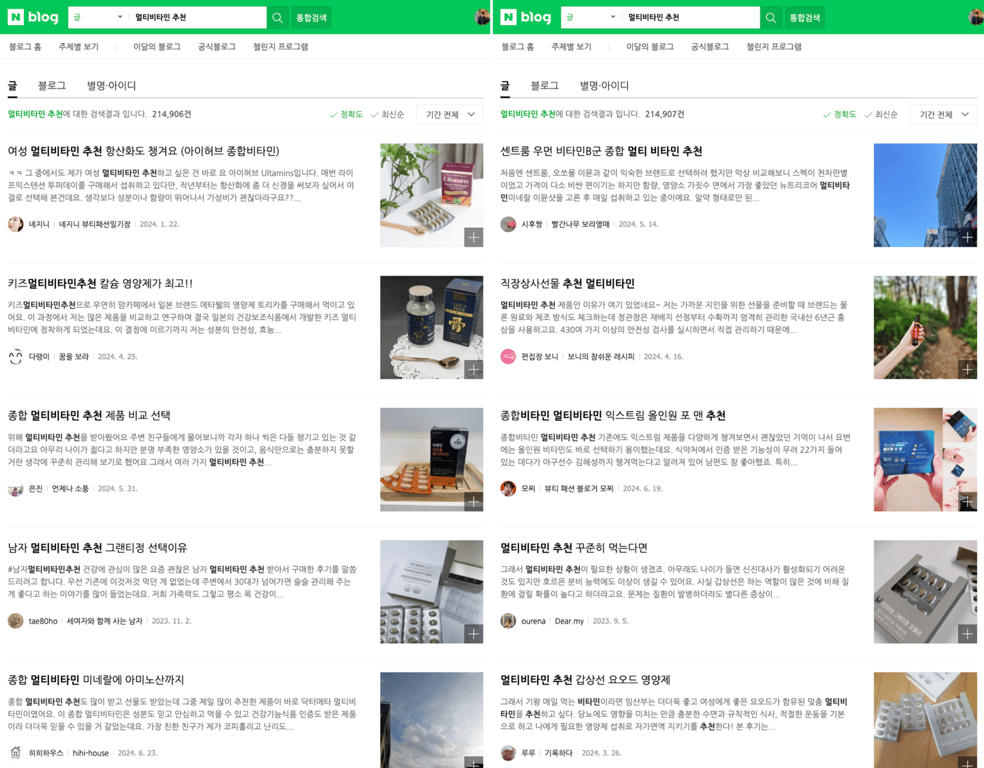Click plus icon on 센트룸 우먼 thumbnail

pos(968,237)
